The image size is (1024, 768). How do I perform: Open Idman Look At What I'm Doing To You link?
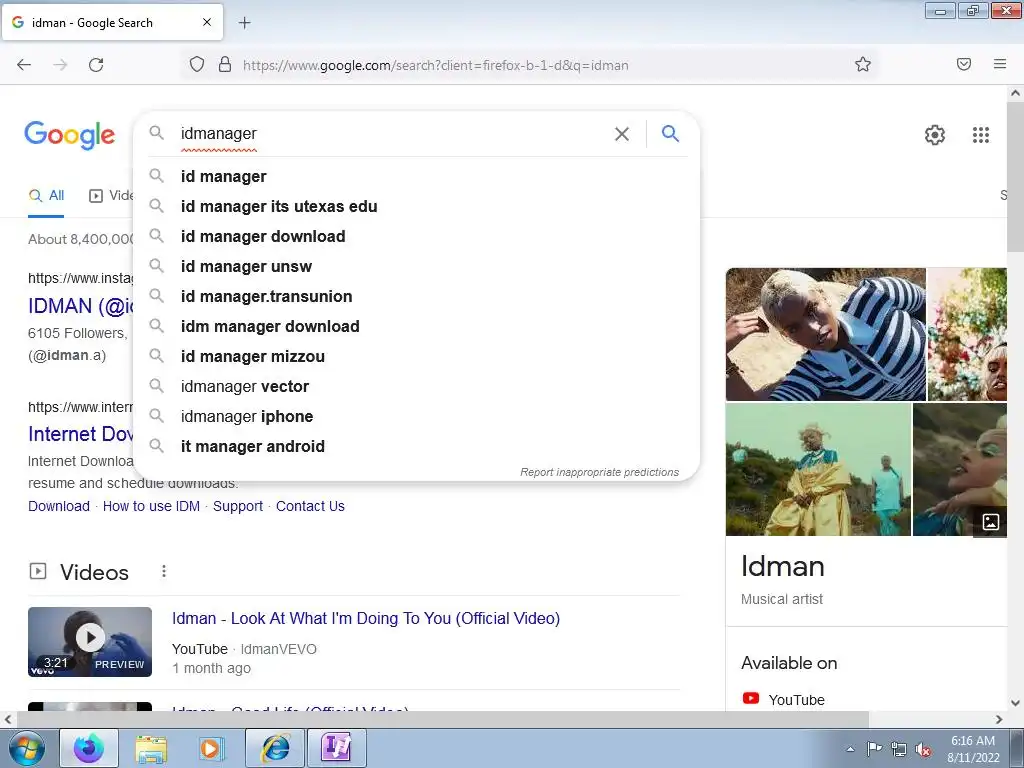point(366,618)
